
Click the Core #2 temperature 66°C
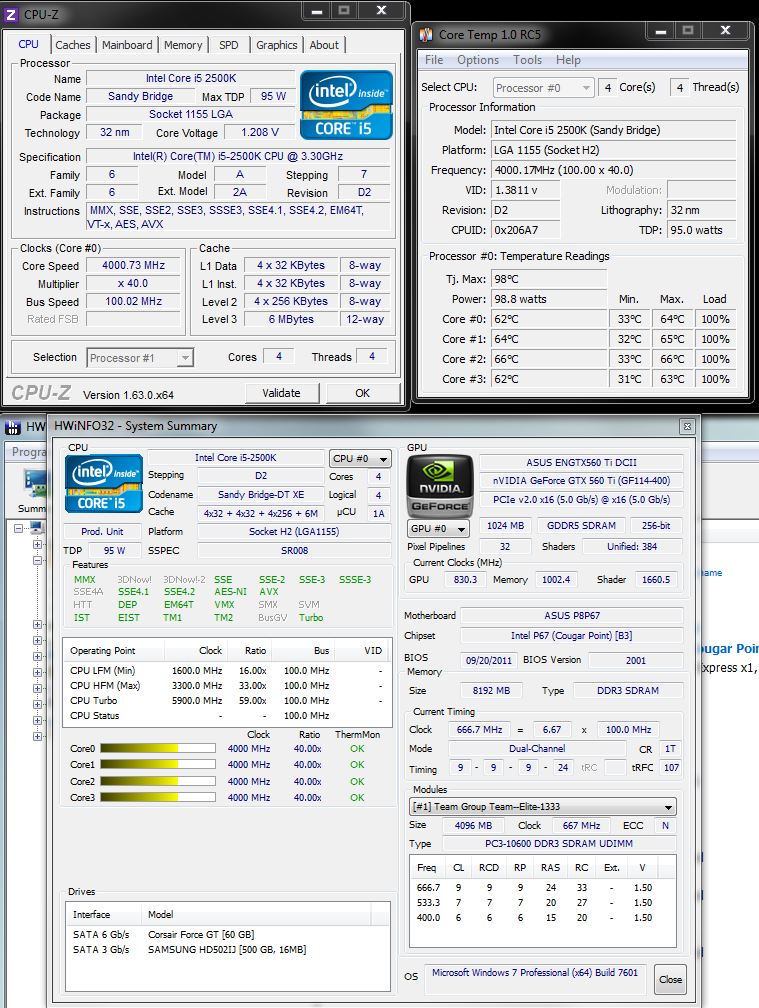coord(549,359)
